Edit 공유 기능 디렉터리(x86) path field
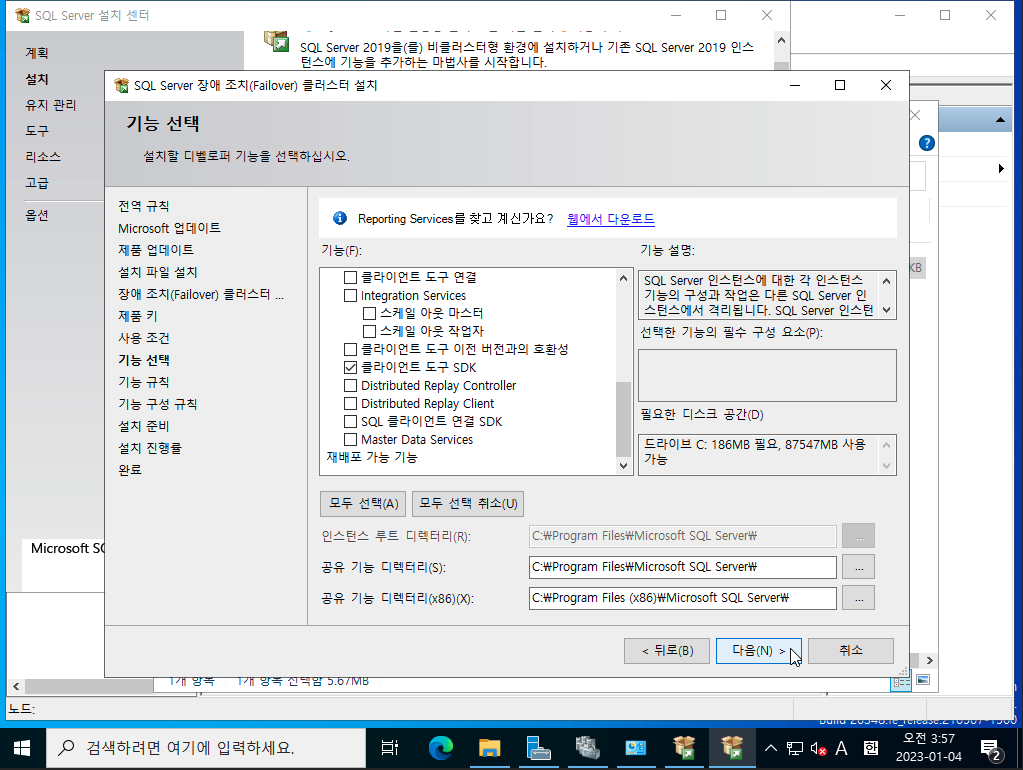Viewport: 1023px width, 770px height. [x=682, y=598]
